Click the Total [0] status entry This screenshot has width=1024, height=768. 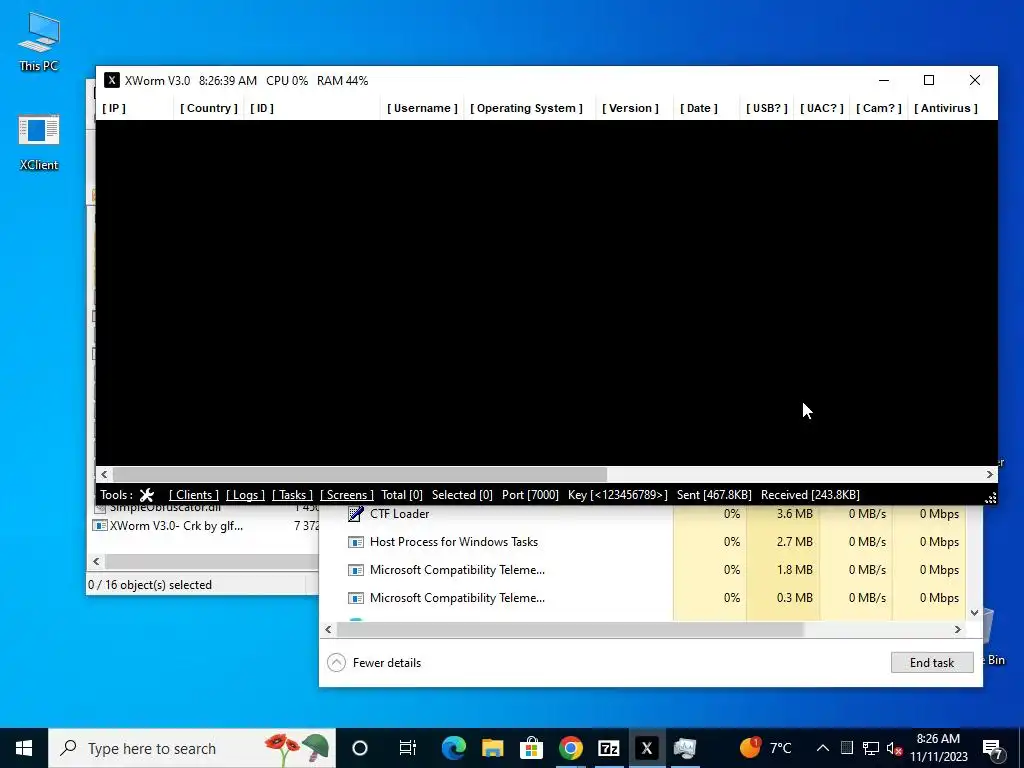402,495
